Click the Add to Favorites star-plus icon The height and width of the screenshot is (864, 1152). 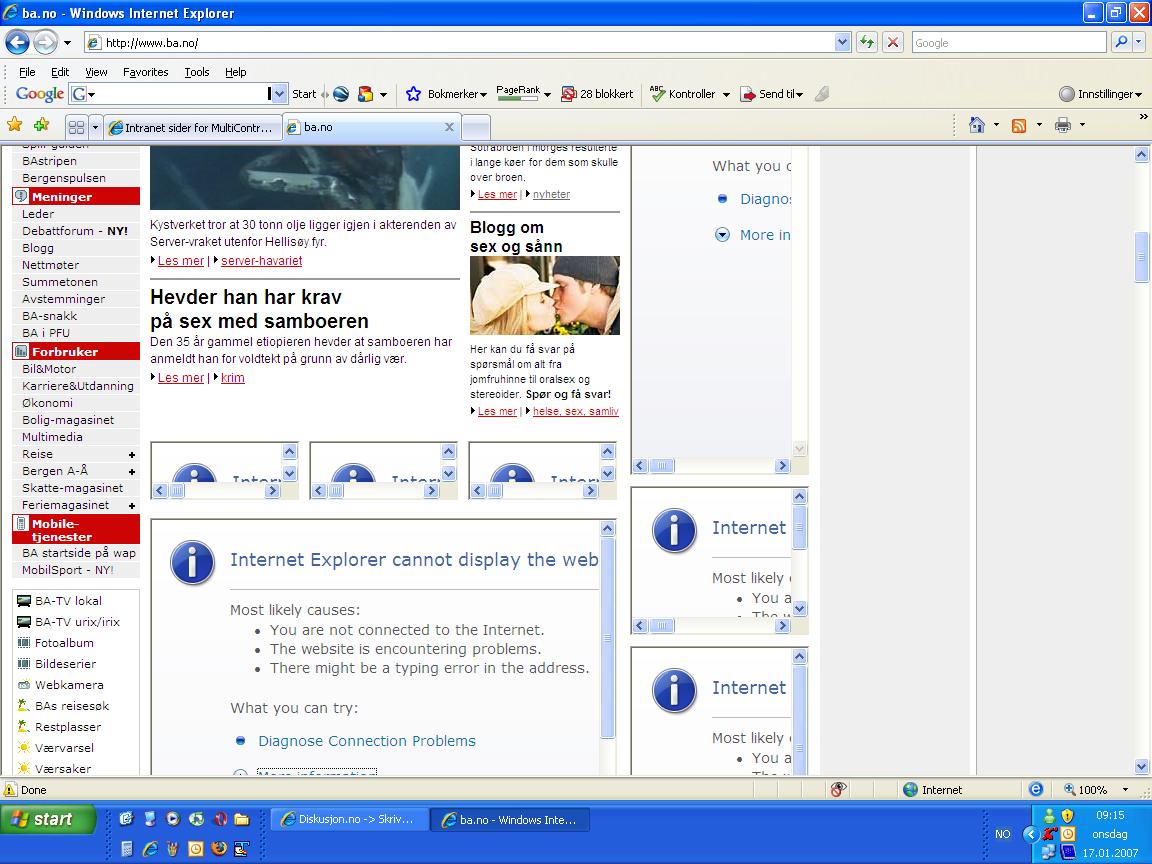[x=41, y=125]
